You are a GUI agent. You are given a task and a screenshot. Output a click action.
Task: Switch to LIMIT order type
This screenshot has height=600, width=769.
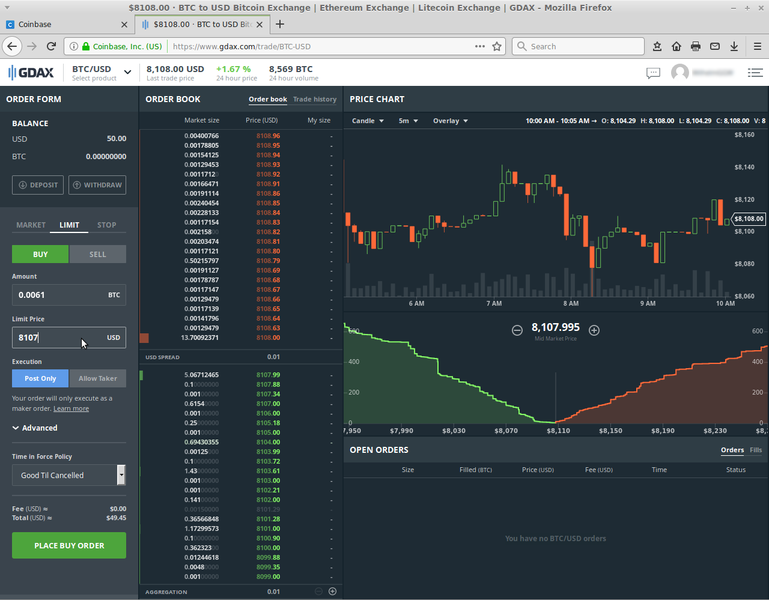tap(69, 225)
